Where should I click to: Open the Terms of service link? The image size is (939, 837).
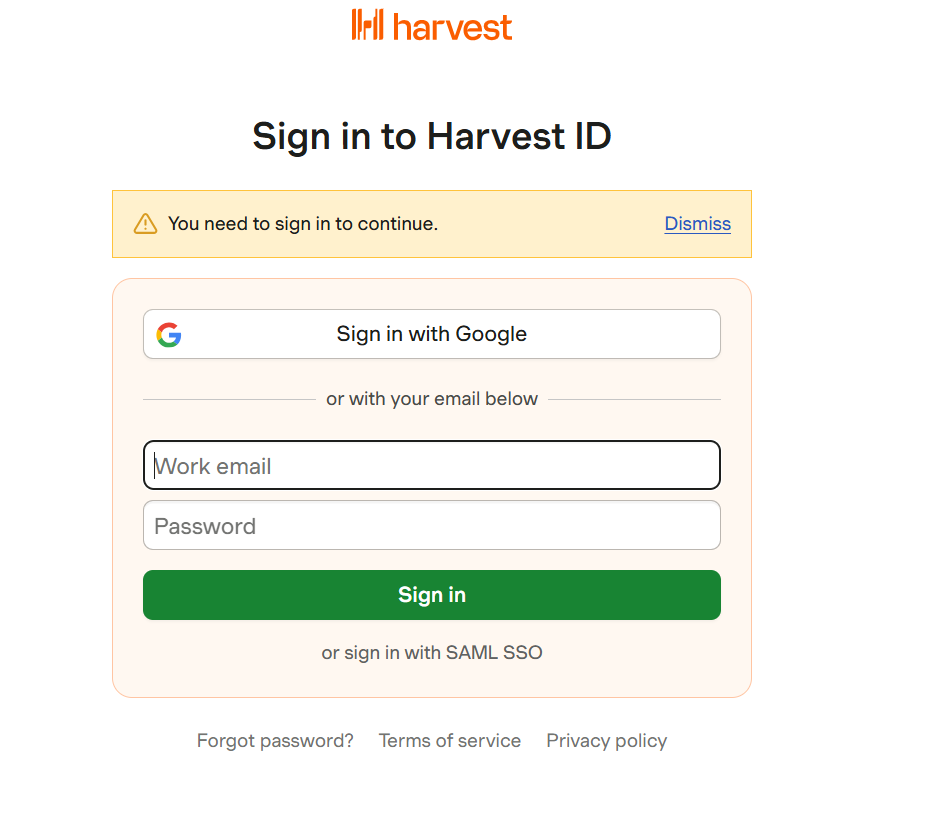[449, 741]
